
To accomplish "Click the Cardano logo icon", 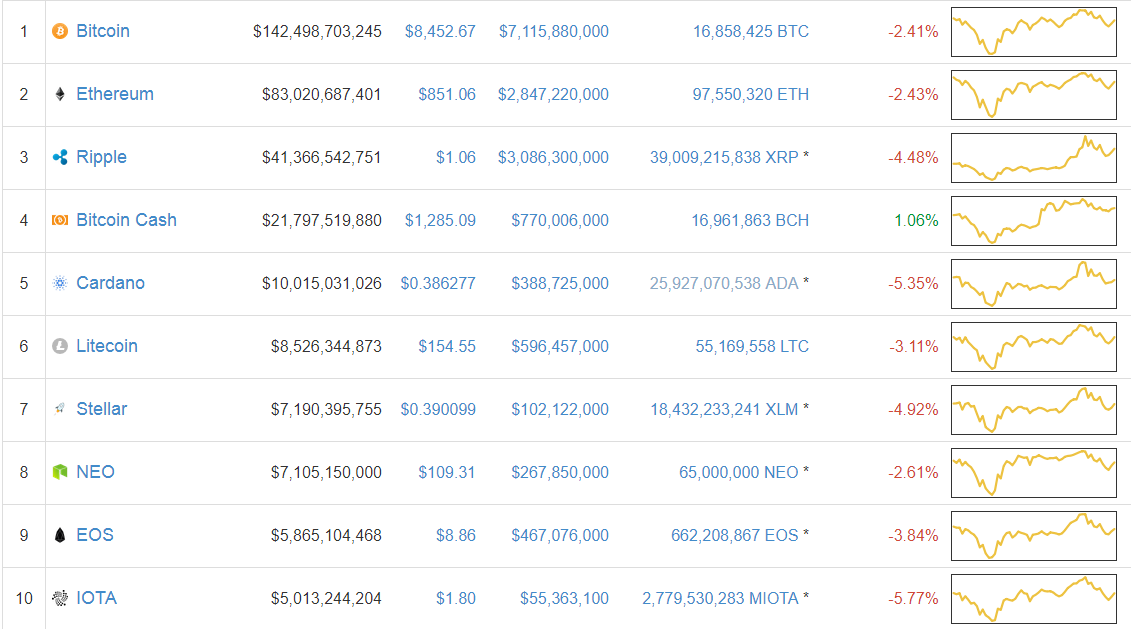I will (x=60, y=283).
